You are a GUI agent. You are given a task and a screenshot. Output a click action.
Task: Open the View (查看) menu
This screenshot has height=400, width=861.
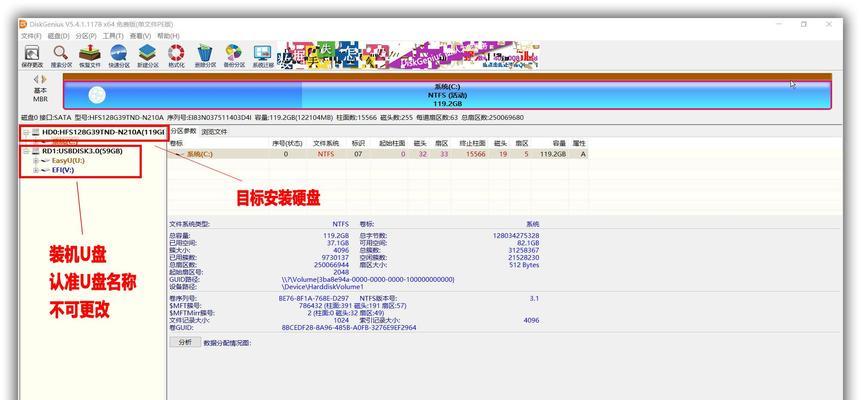(140, 36)
